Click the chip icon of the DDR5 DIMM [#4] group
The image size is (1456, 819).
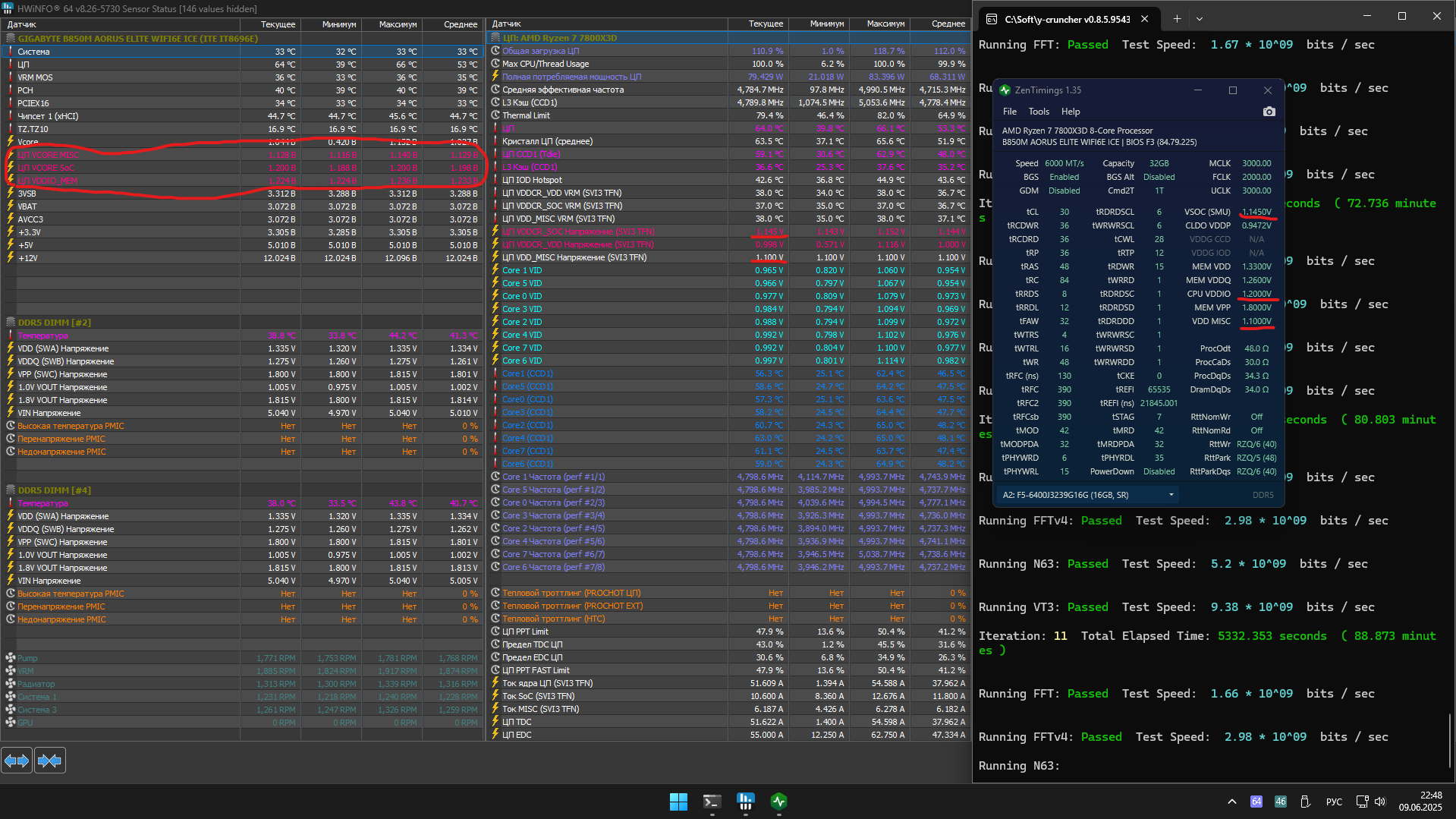coord(11,490)
